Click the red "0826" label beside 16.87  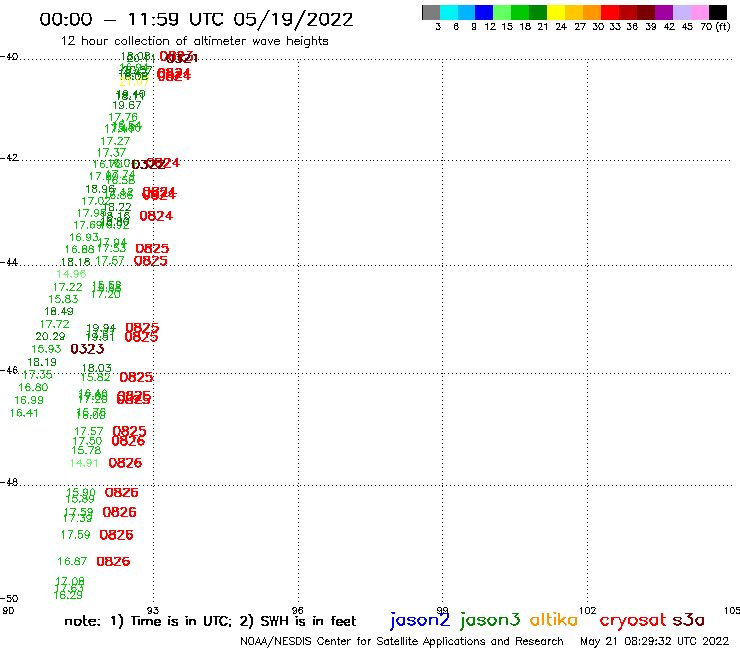coord(113,561)
